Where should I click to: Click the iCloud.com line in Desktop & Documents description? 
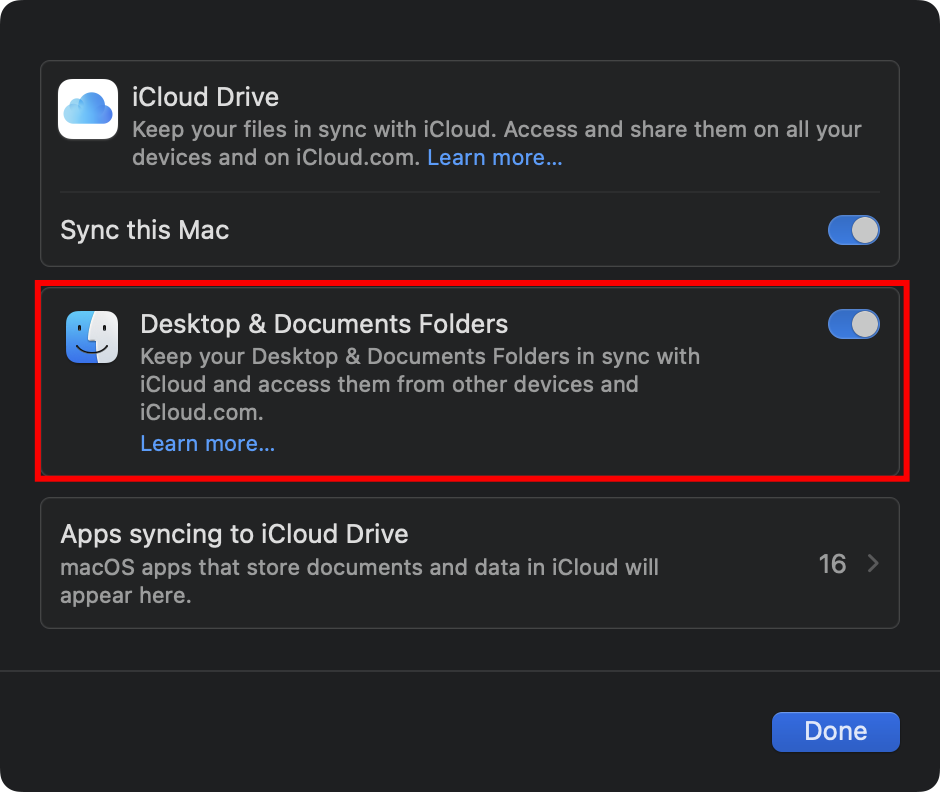point(202,412)
